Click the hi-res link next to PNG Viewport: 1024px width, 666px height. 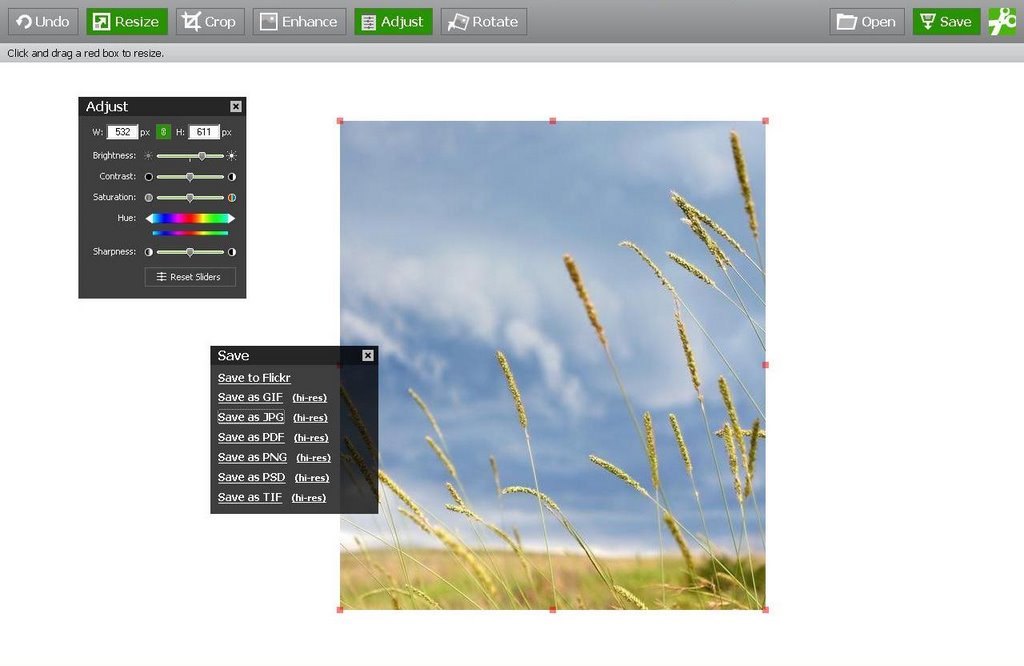click(313, 458)
